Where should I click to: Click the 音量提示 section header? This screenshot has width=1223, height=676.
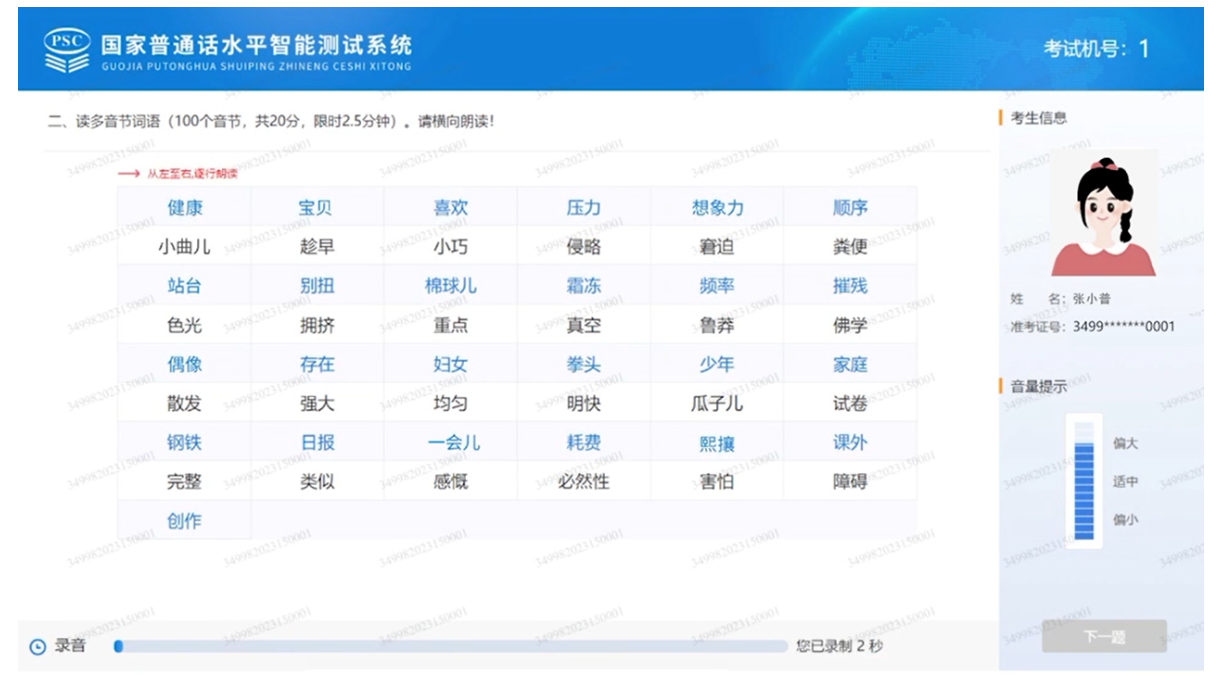pyautogui.click(x=1038, y=387)
